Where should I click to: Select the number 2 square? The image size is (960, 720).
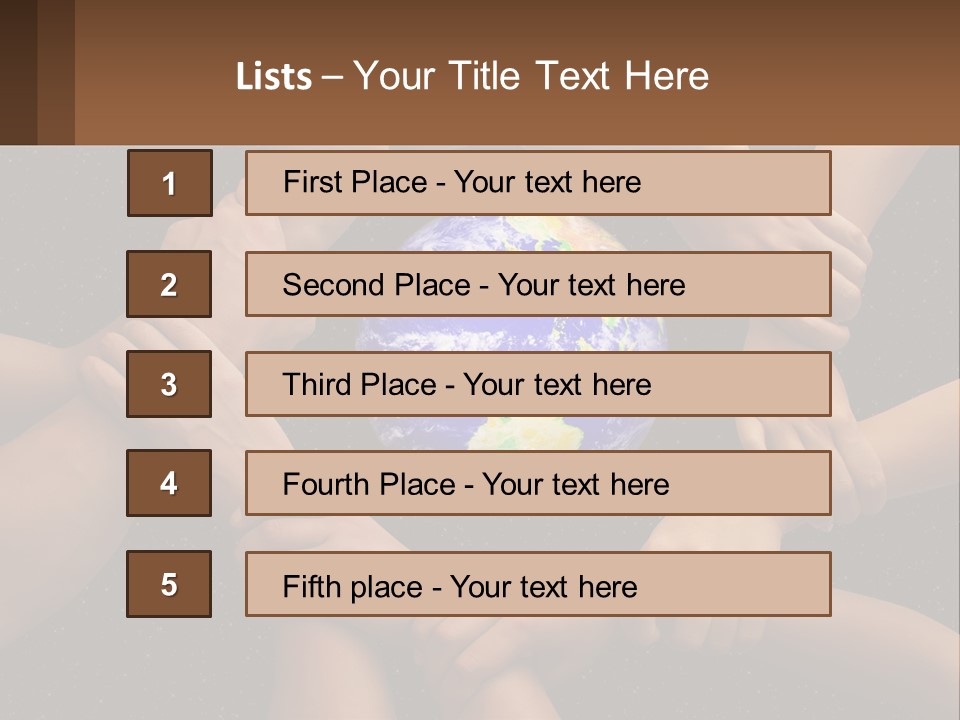click(169, 284)
